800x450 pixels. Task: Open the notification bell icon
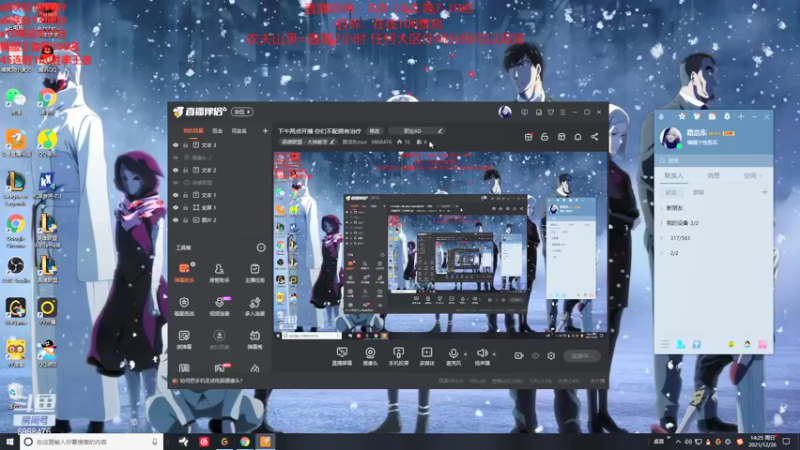click(x=578, y=137)
